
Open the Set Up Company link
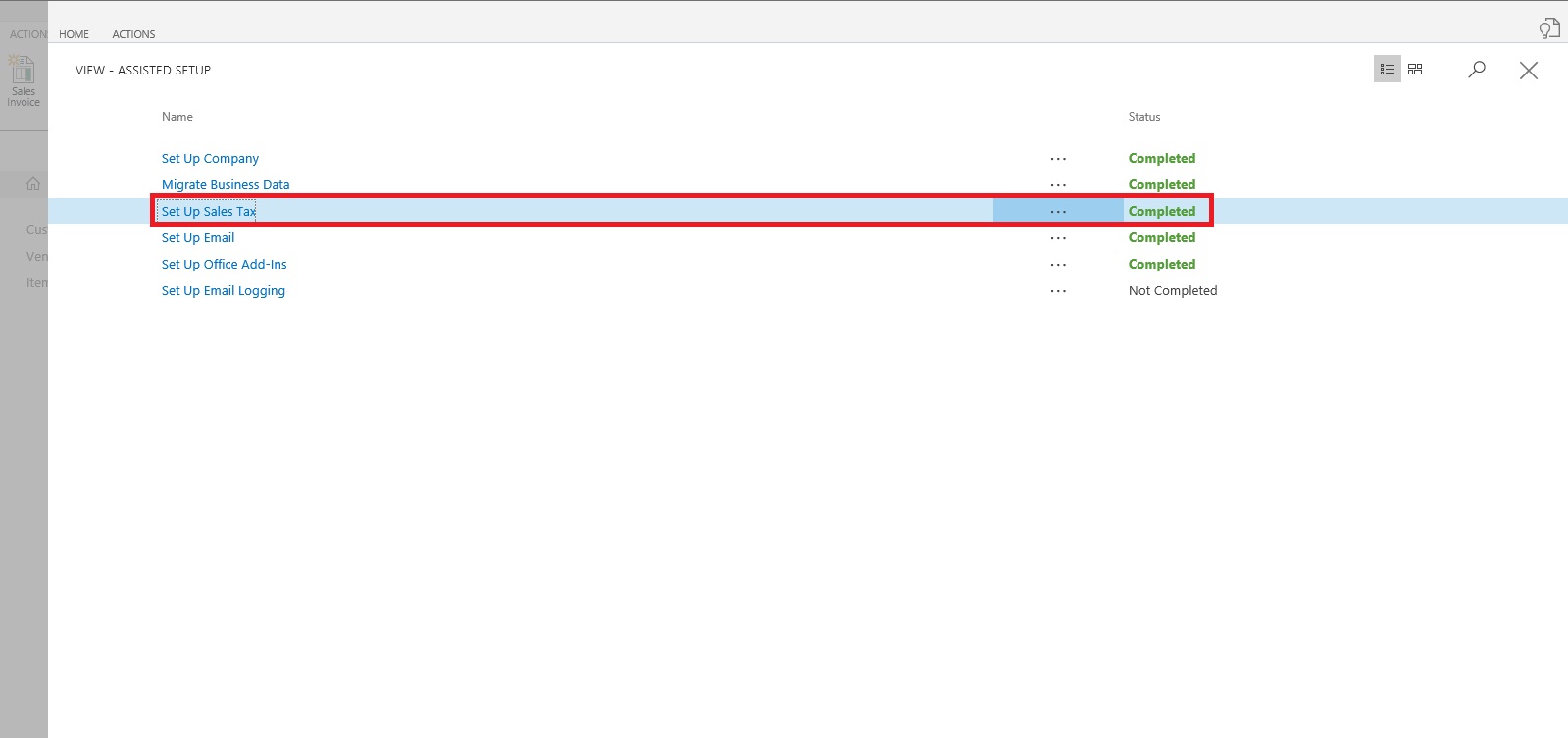coord(210,159)
